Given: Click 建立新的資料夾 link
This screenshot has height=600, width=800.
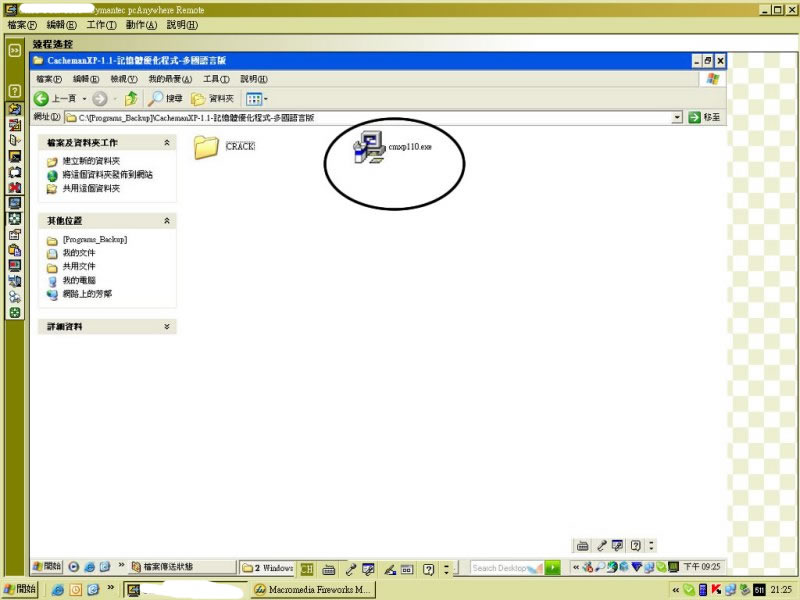Looking at the screenshot, I should 91,161.
